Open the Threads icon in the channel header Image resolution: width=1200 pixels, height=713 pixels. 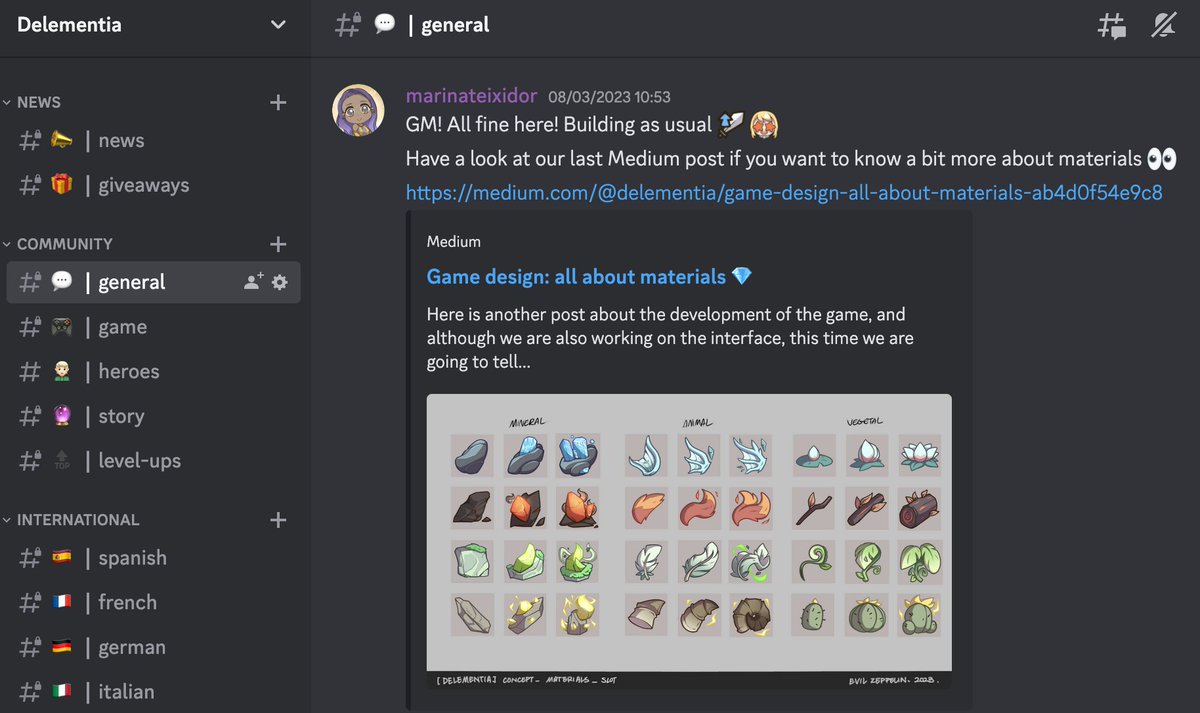pyautogui.click(x=1112, y=27)
